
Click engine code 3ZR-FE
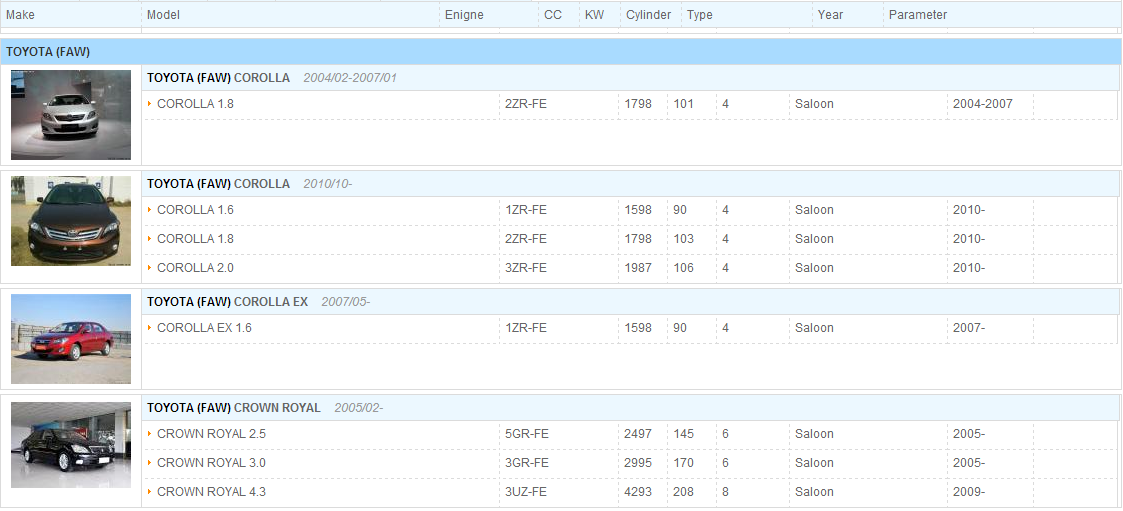[x=526, y=268]
